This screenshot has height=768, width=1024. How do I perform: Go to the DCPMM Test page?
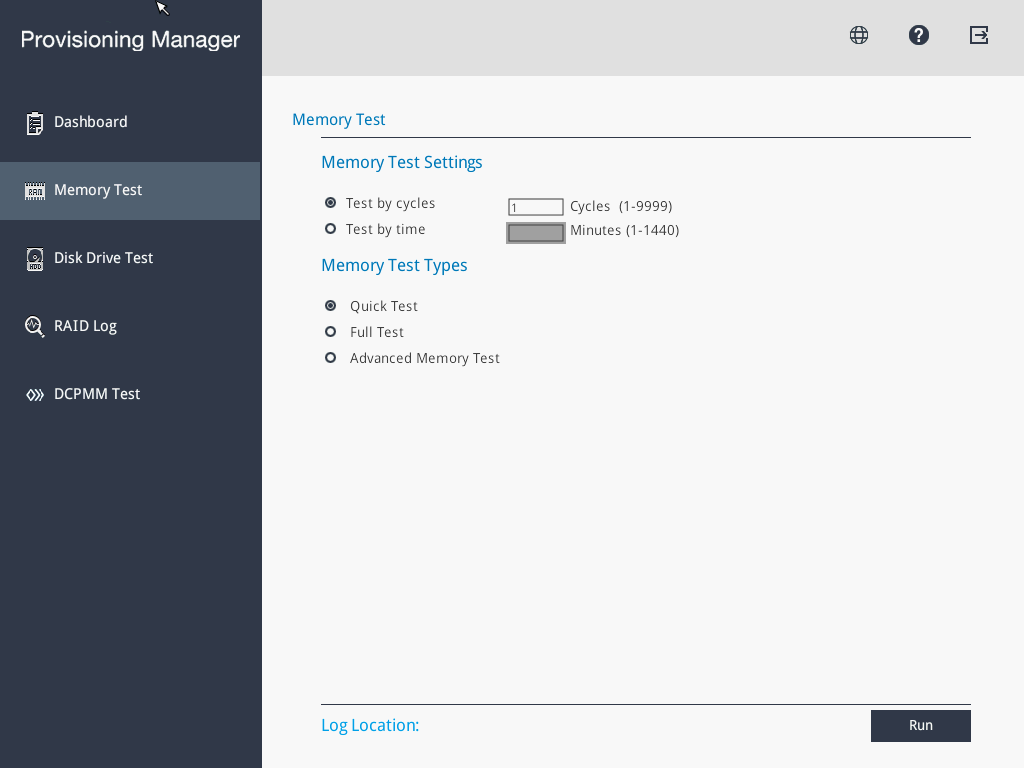[131, 394]
